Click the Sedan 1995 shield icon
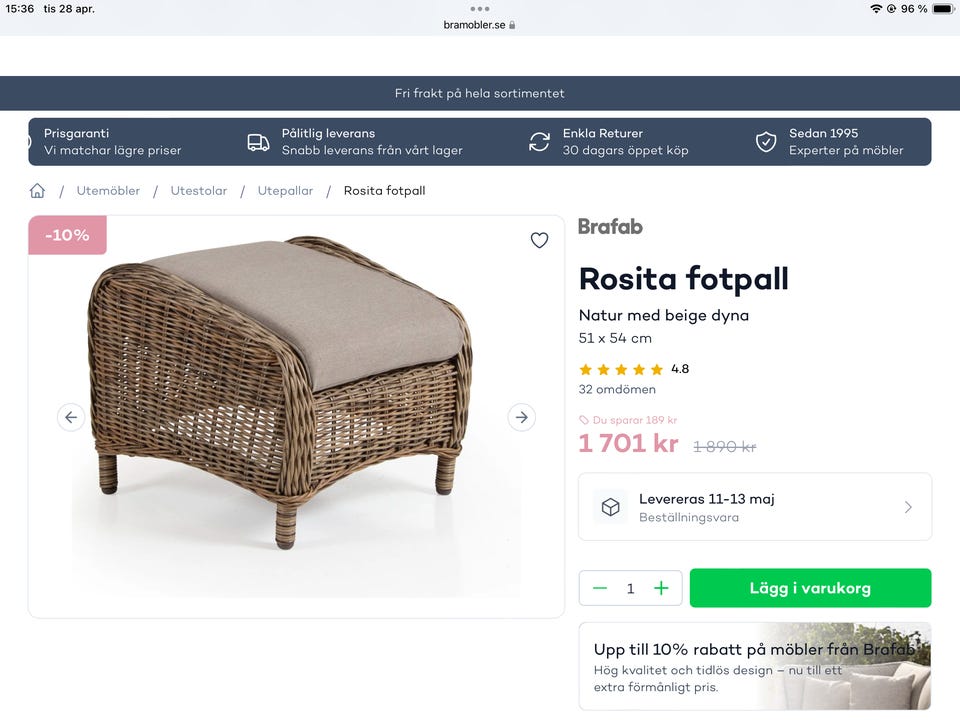 point(766,142)
